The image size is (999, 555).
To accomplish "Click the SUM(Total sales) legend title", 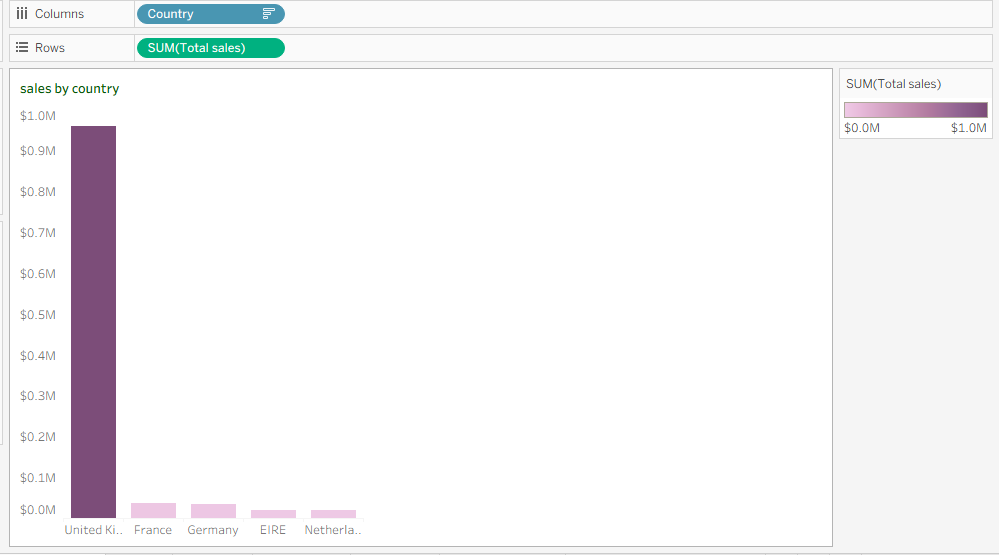I will [x=893, y=84].
